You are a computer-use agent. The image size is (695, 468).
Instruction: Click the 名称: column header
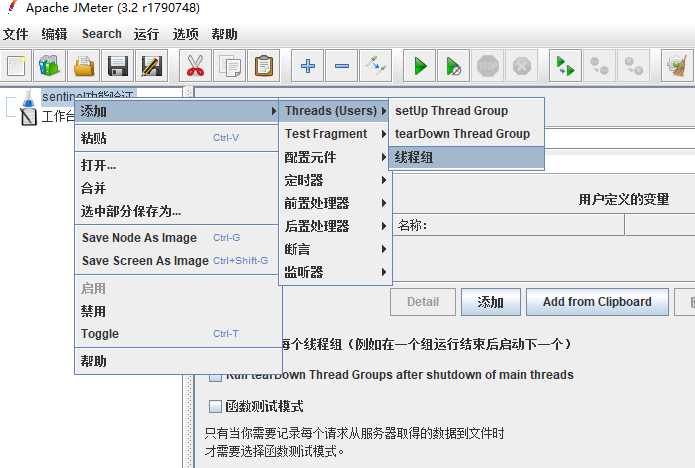click(x=509, y=225)
